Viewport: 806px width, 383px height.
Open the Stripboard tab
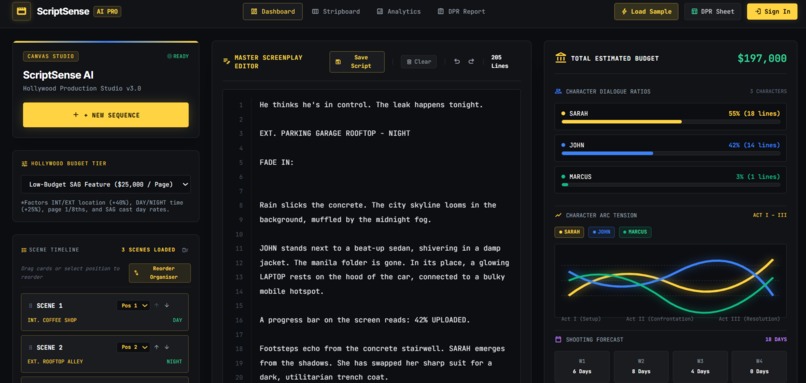(x=336, y=11)
